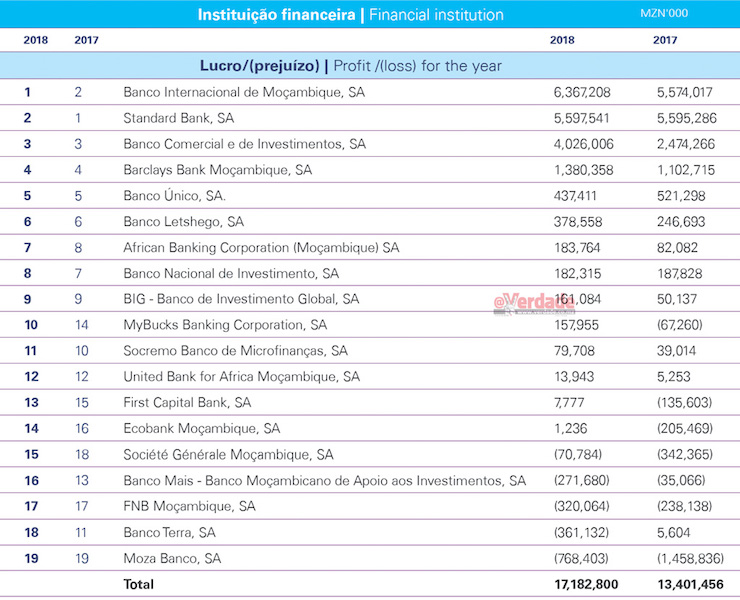Screen dimensions: 740x600
Task: Select the 'First Capital Bank, SA' name
Action: 187,403
